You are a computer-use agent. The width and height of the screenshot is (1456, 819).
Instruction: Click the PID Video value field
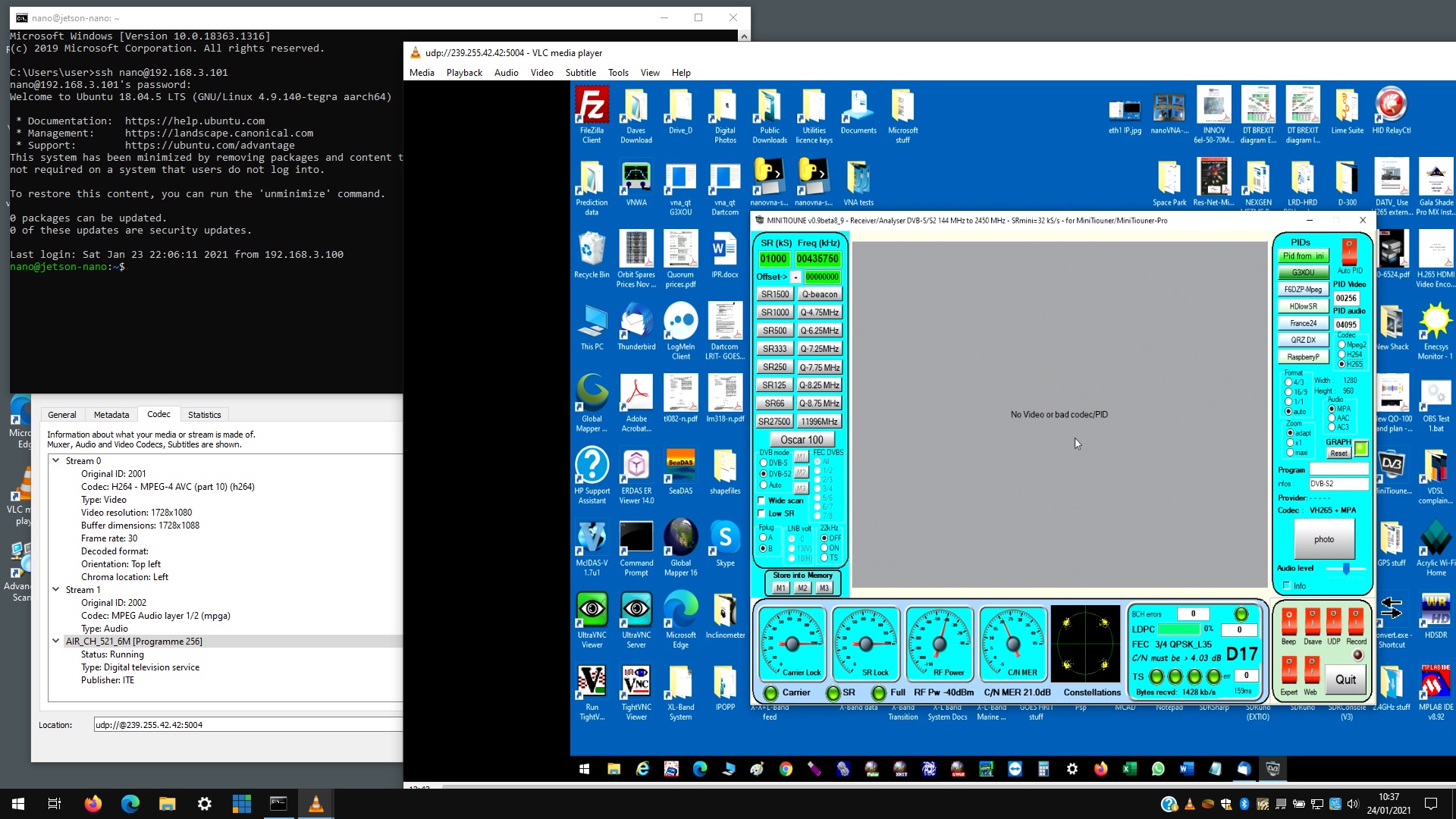(x=1346, y=298)
